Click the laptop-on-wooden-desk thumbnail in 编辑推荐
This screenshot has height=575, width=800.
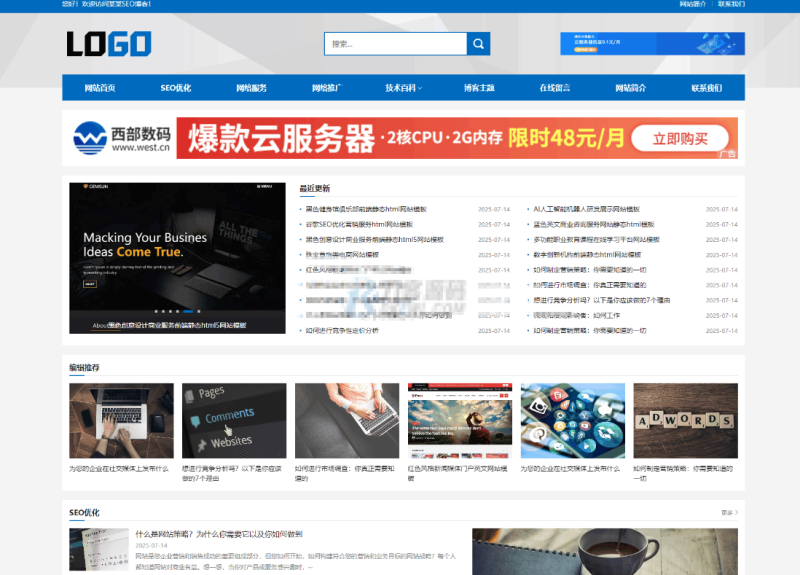121,420
